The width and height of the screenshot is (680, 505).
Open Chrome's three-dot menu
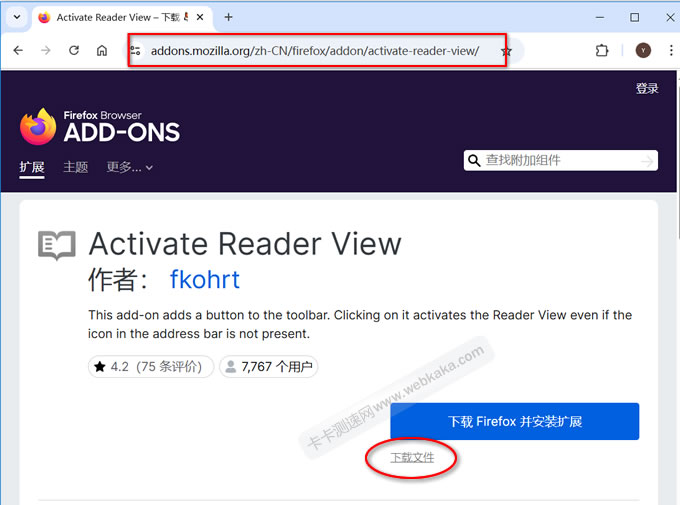click(667, 51)
